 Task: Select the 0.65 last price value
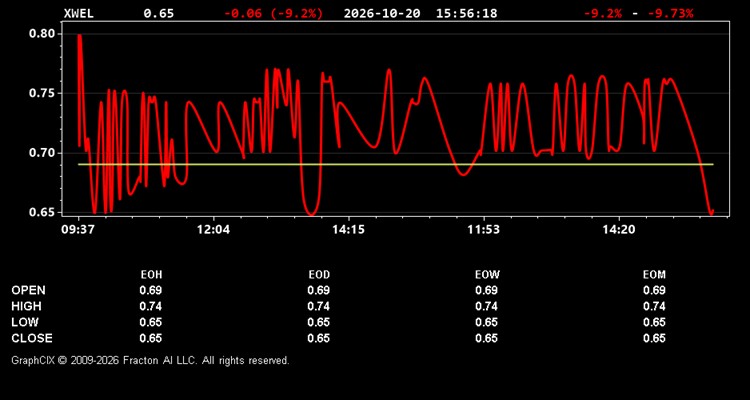click(159, 13)
